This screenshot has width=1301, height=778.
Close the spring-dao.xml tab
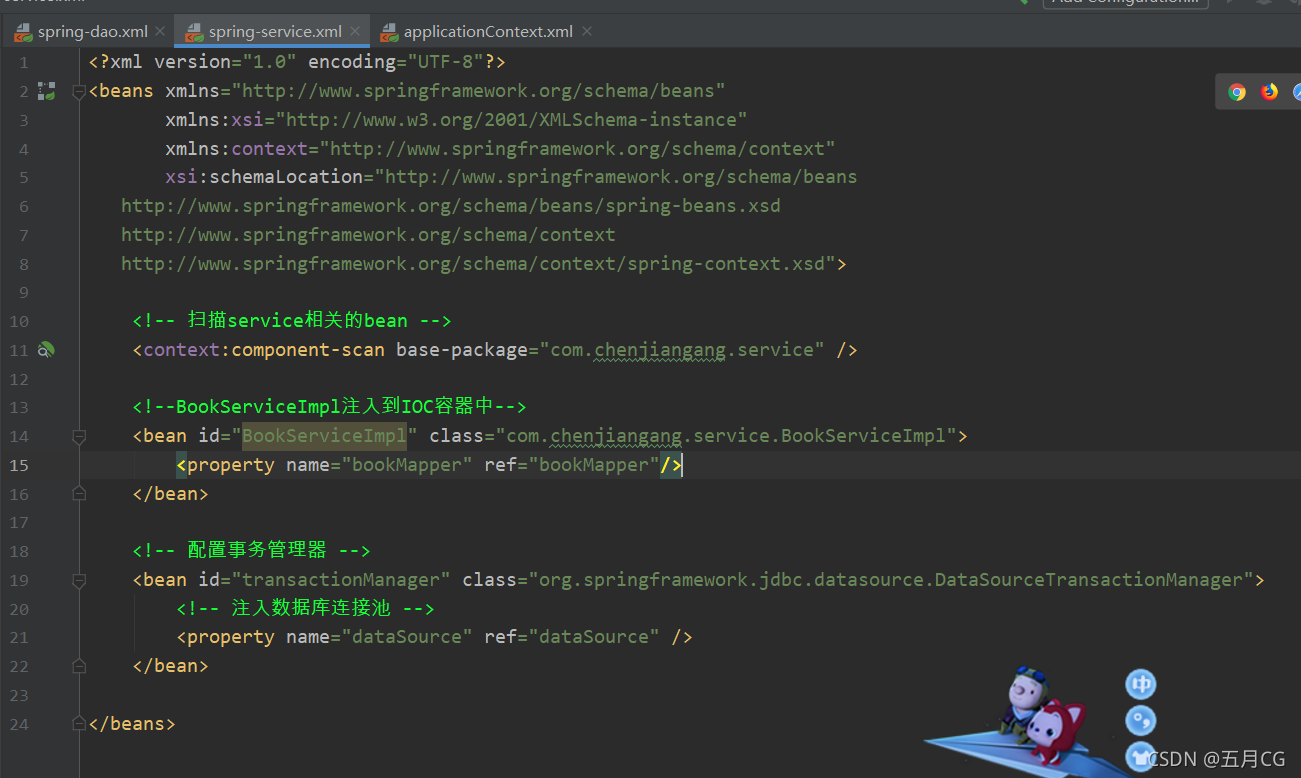pyautogui.click(x=160, y=32)
